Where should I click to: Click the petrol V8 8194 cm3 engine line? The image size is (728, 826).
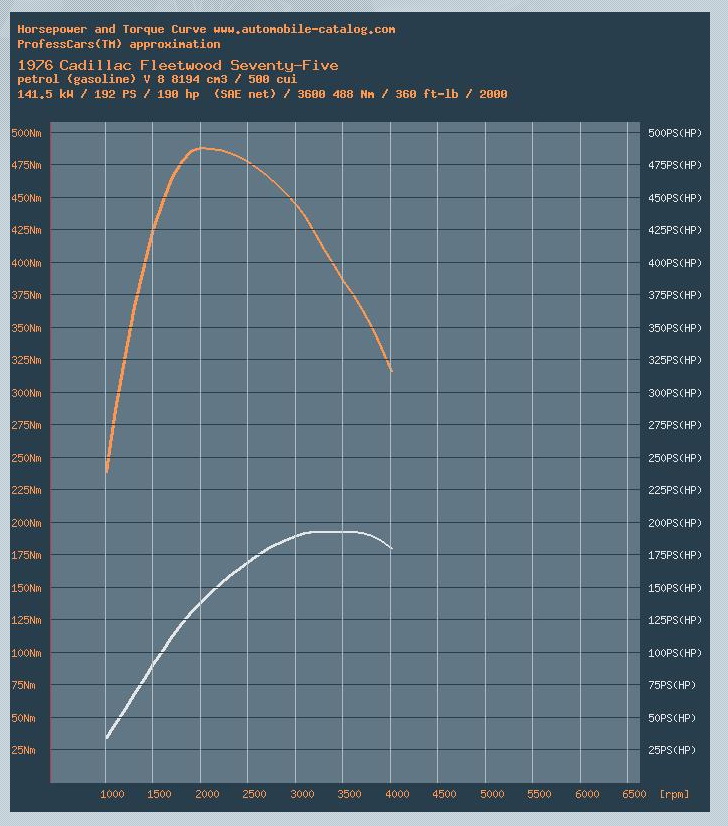(x=157, y=79)
